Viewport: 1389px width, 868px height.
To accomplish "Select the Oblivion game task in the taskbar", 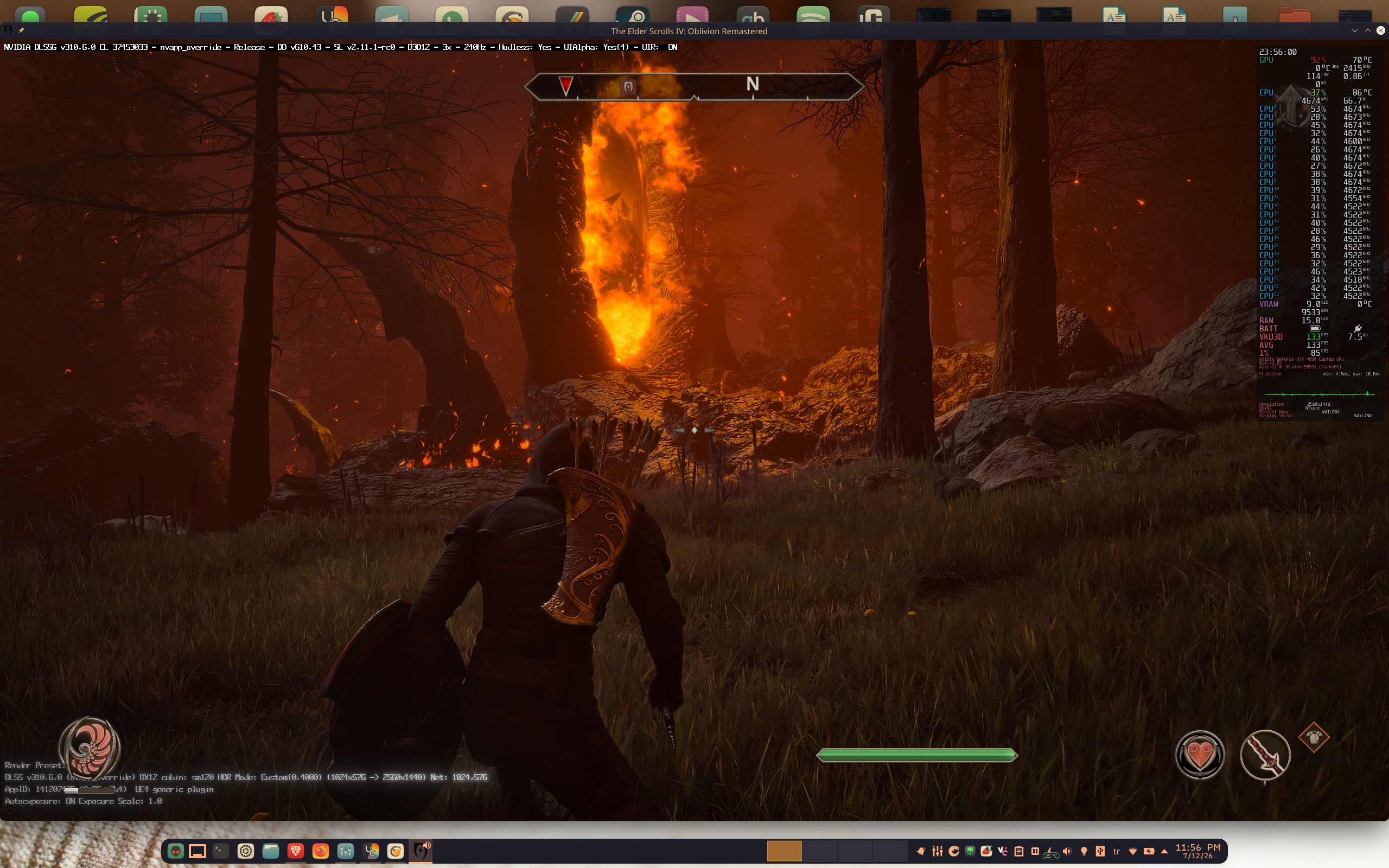I will click(420, 851).
